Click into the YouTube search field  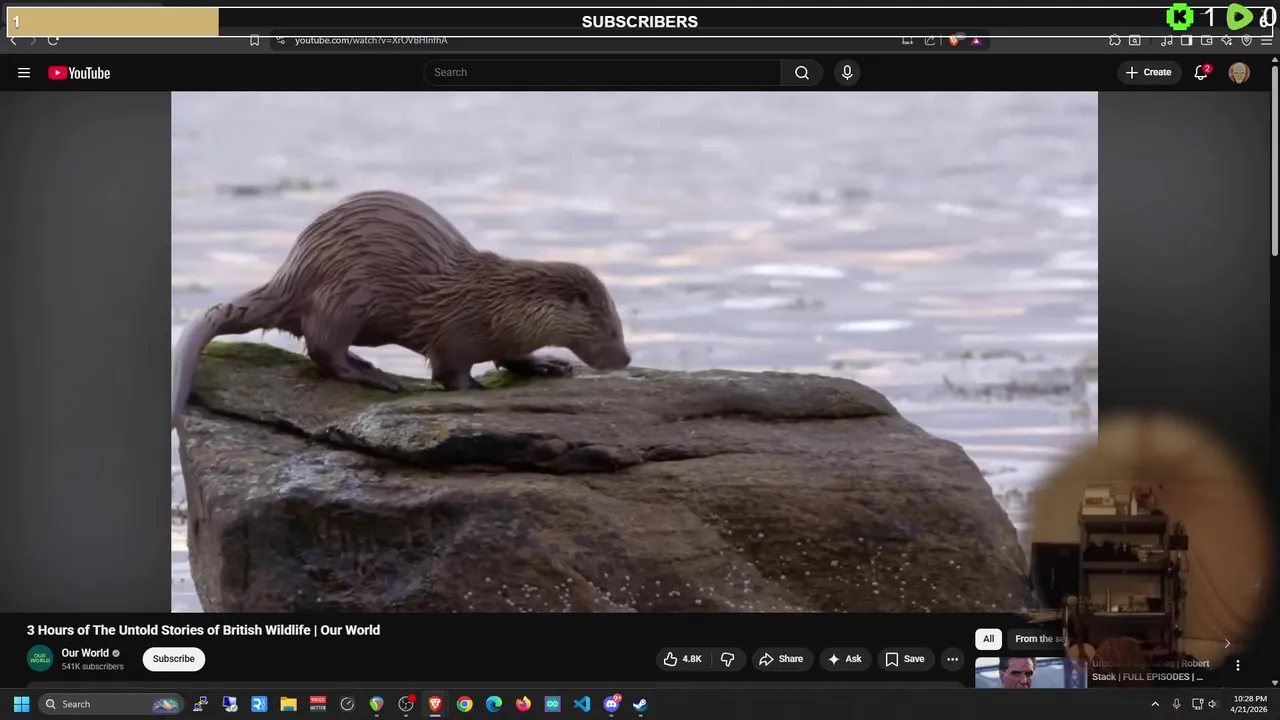600,73
